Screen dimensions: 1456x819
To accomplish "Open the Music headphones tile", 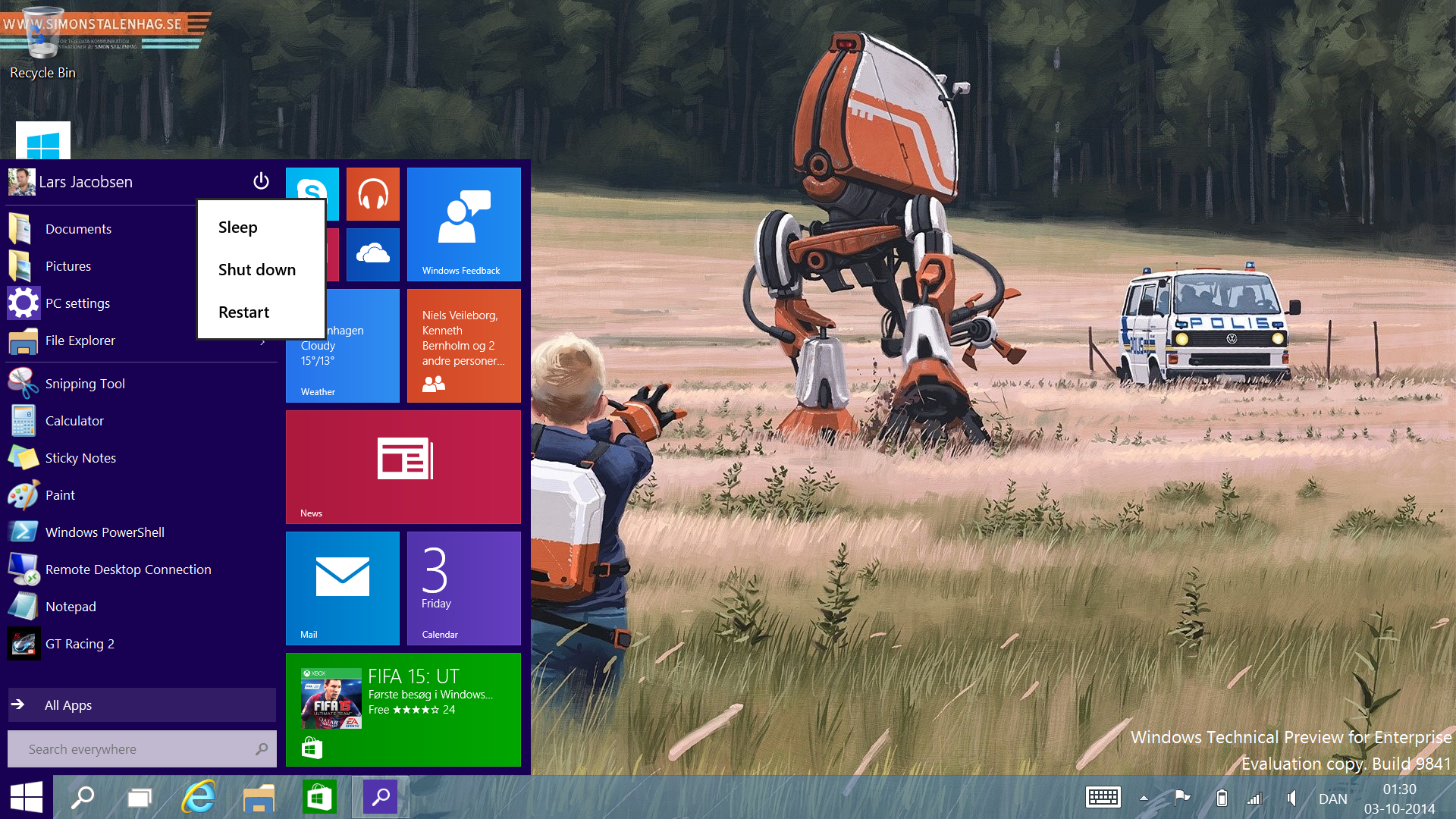I will coord(372,194).
